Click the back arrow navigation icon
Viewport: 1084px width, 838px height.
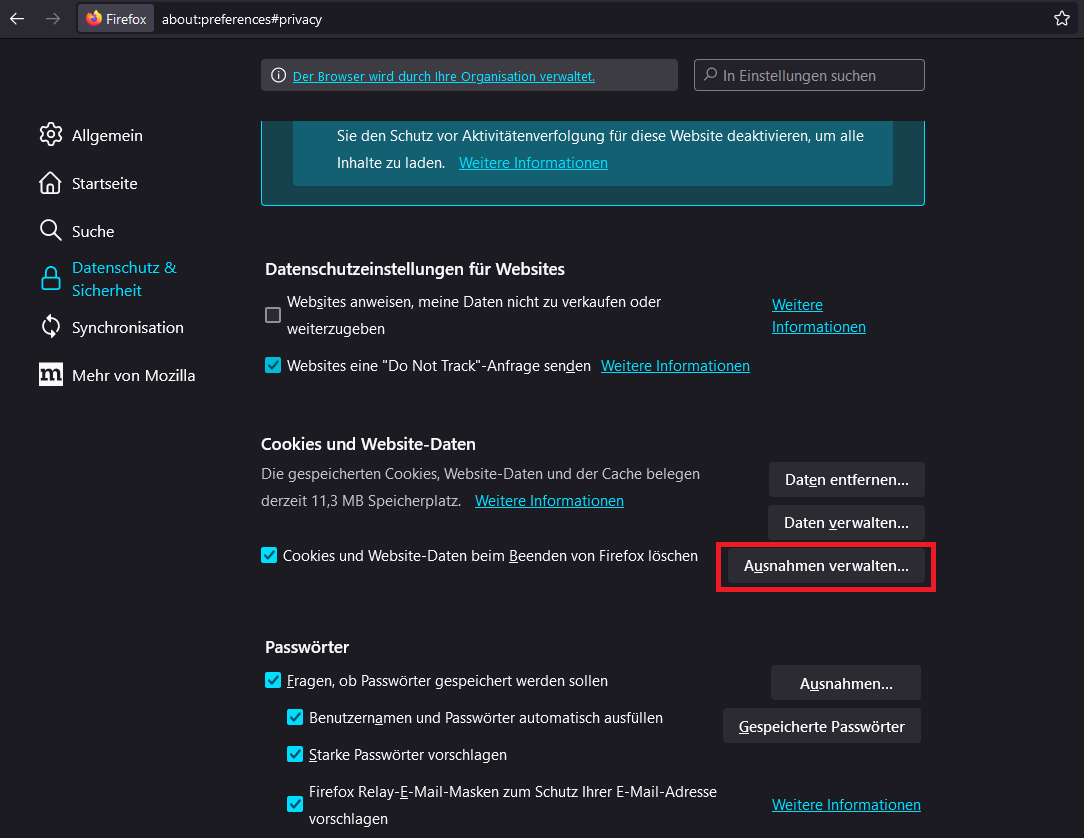[17, 19]
